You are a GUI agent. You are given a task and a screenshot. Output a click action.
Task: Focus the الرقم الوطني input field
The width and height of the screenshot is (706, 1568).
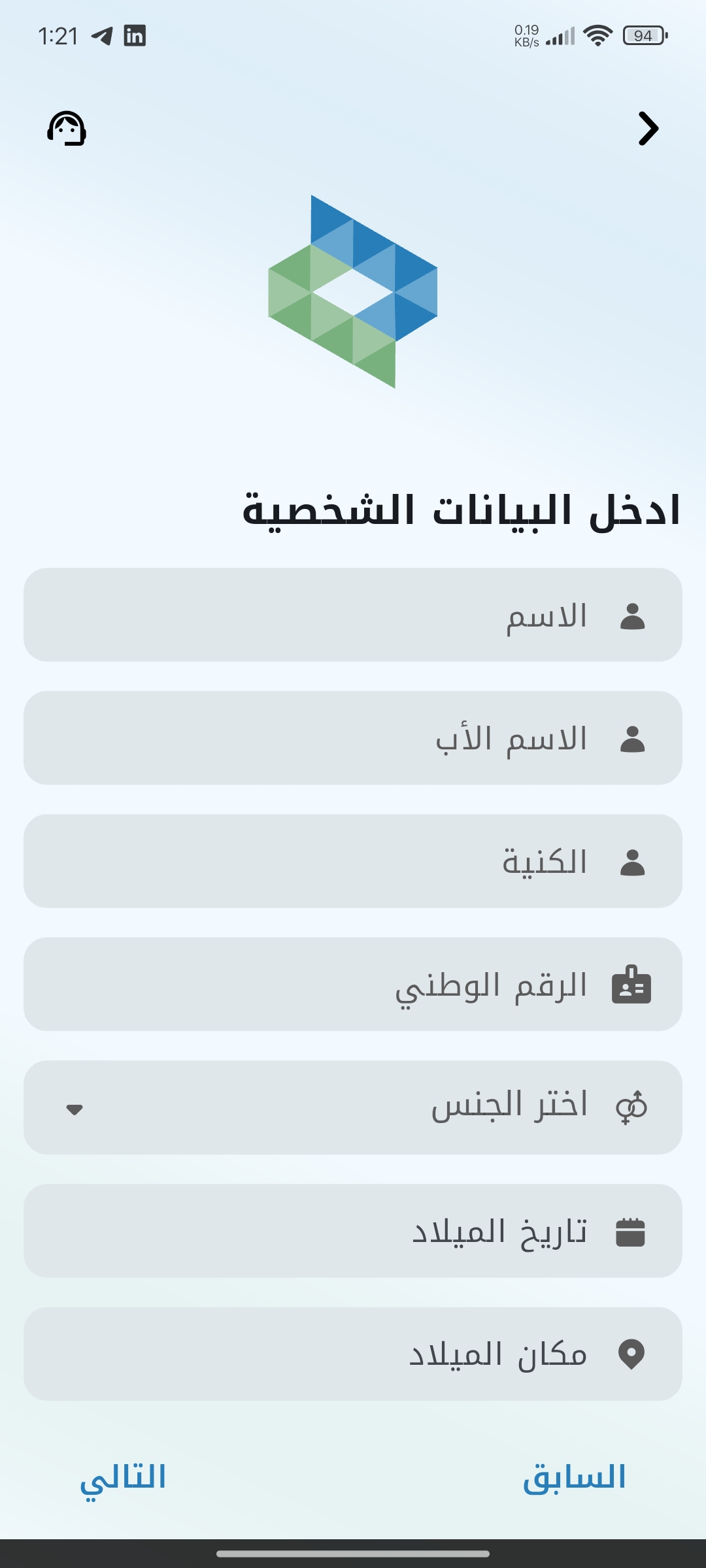[353, 985]
